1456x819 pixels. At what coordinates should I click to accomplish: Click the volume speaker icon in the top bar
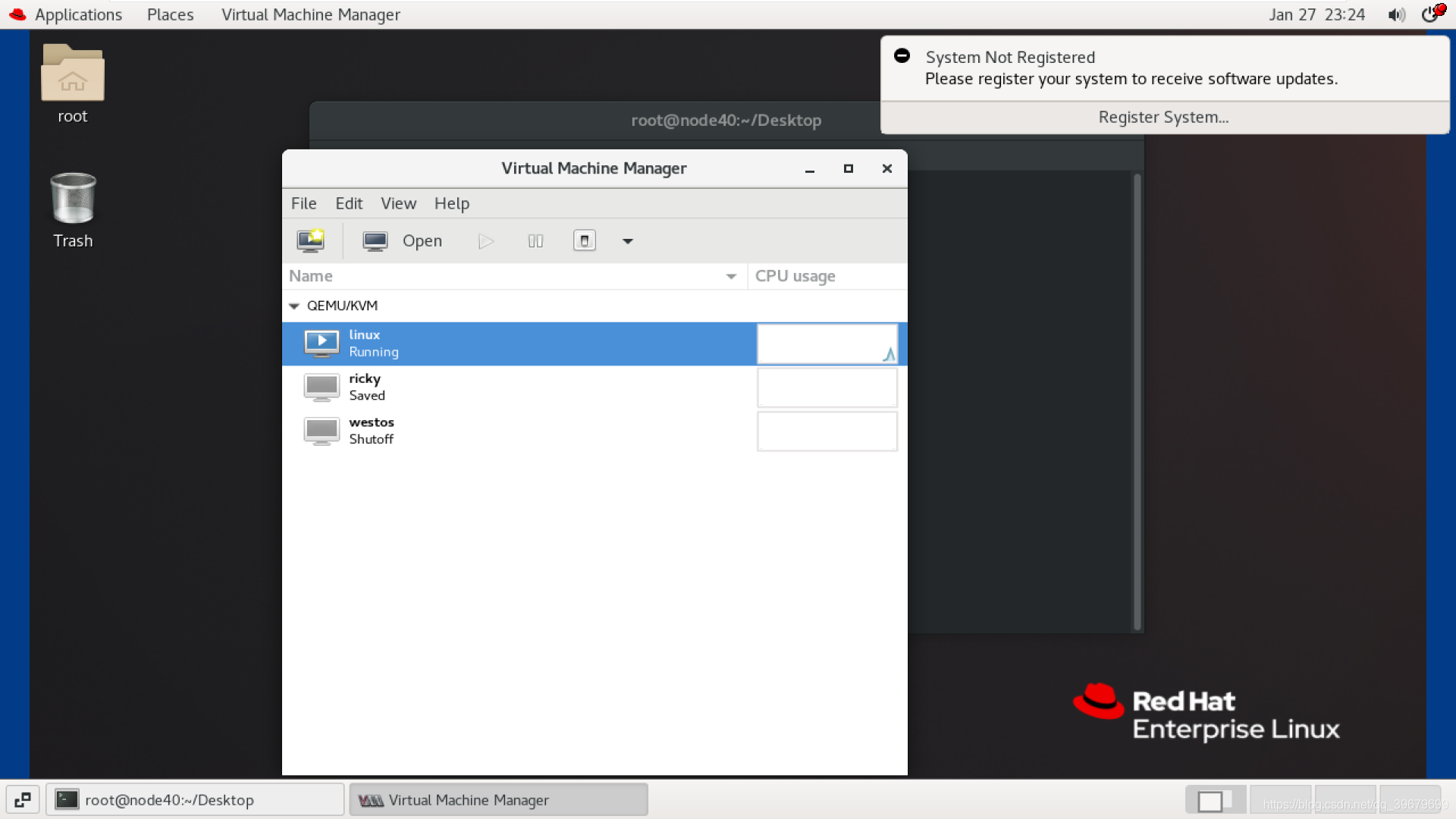(1396, 15)
